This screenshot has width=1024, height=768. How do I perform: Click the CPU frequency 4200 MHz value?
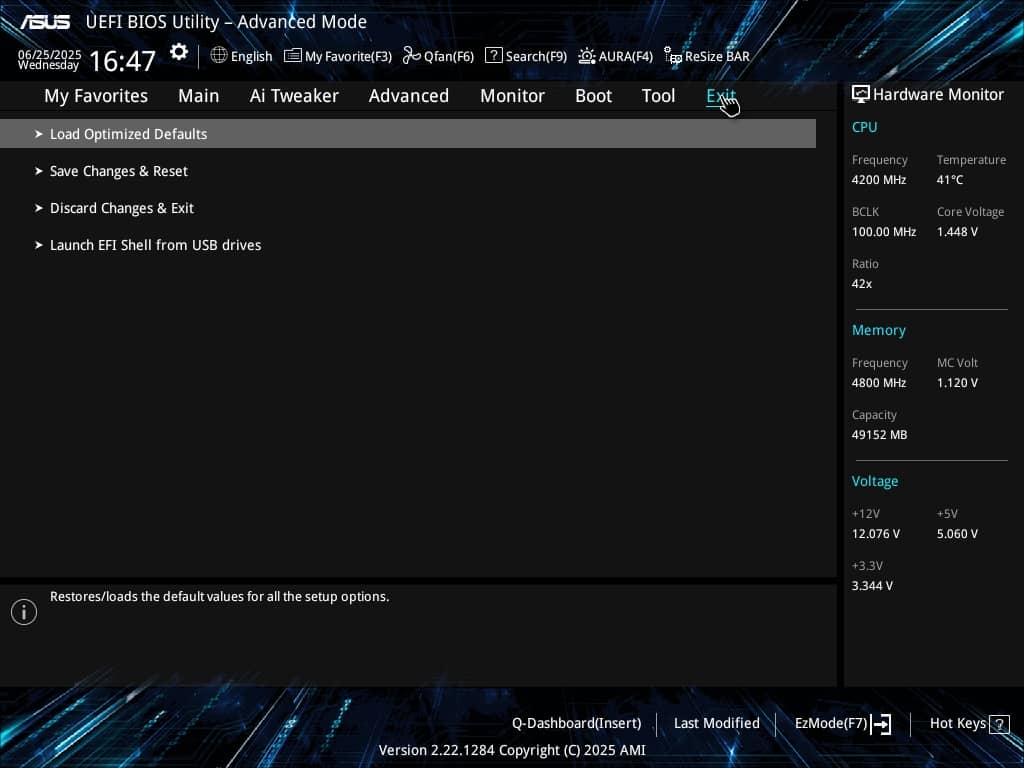pyautogui.click(x=878, y=180)
